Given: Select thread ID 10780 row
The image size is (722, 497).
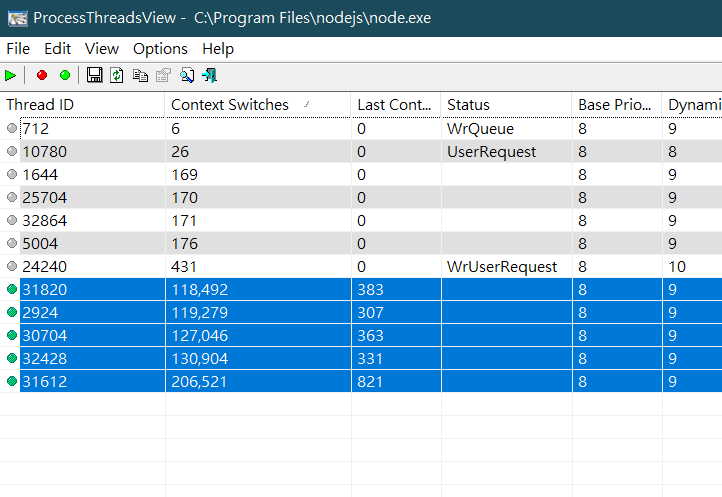Looking at the screenshot, I should pos(361,152).
